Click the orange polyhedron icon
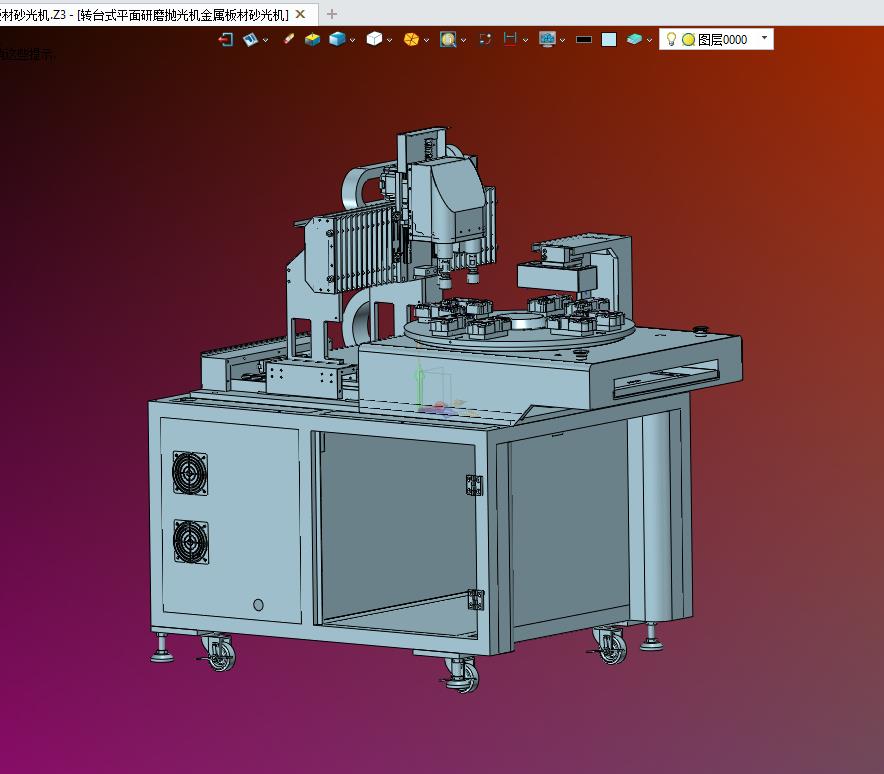This screenshot has height=774, width=884. [x=412, y=39]
